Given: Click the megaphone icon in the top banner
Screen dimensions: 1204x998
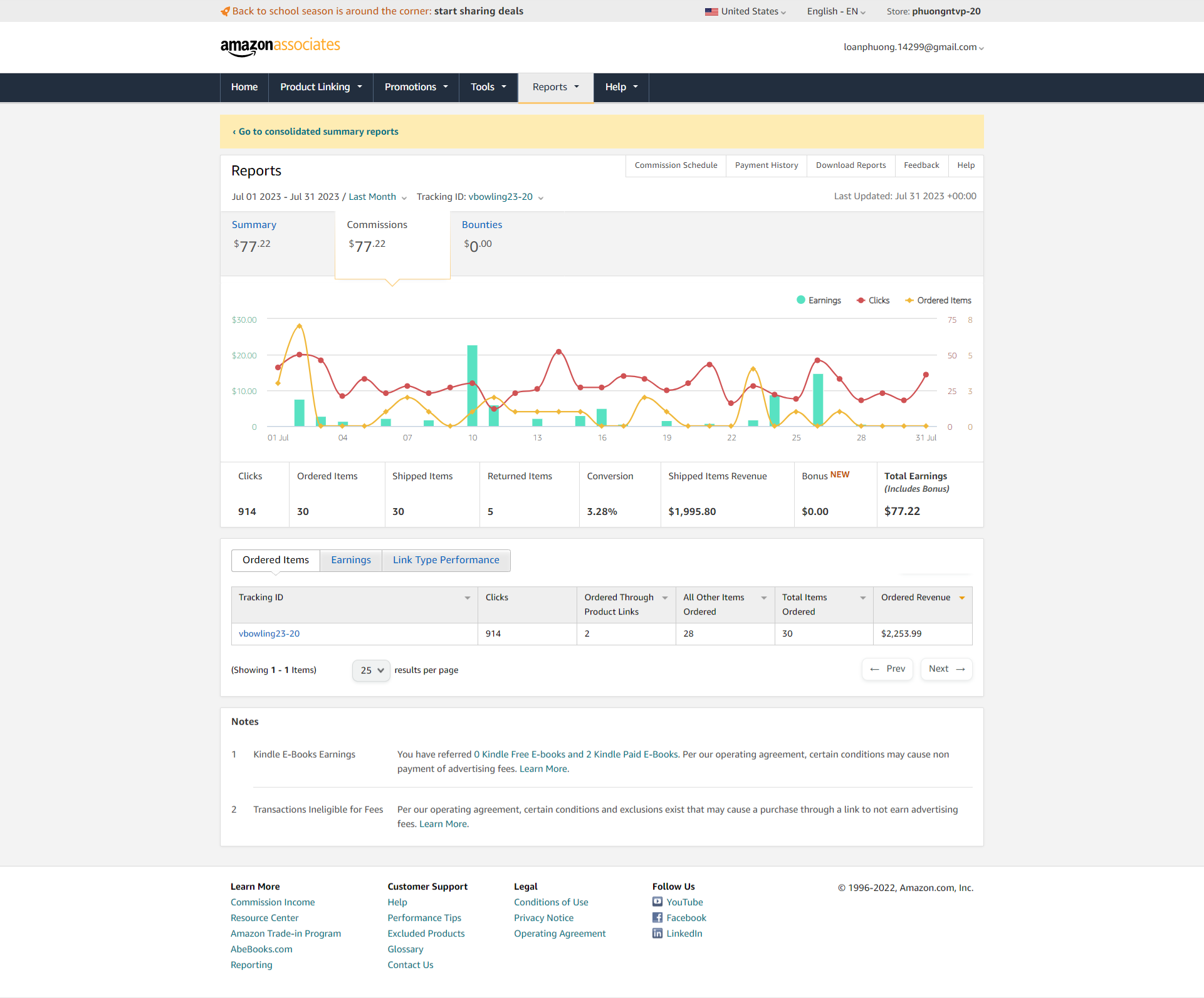Looking at the screenshot, I should point(225,11).
